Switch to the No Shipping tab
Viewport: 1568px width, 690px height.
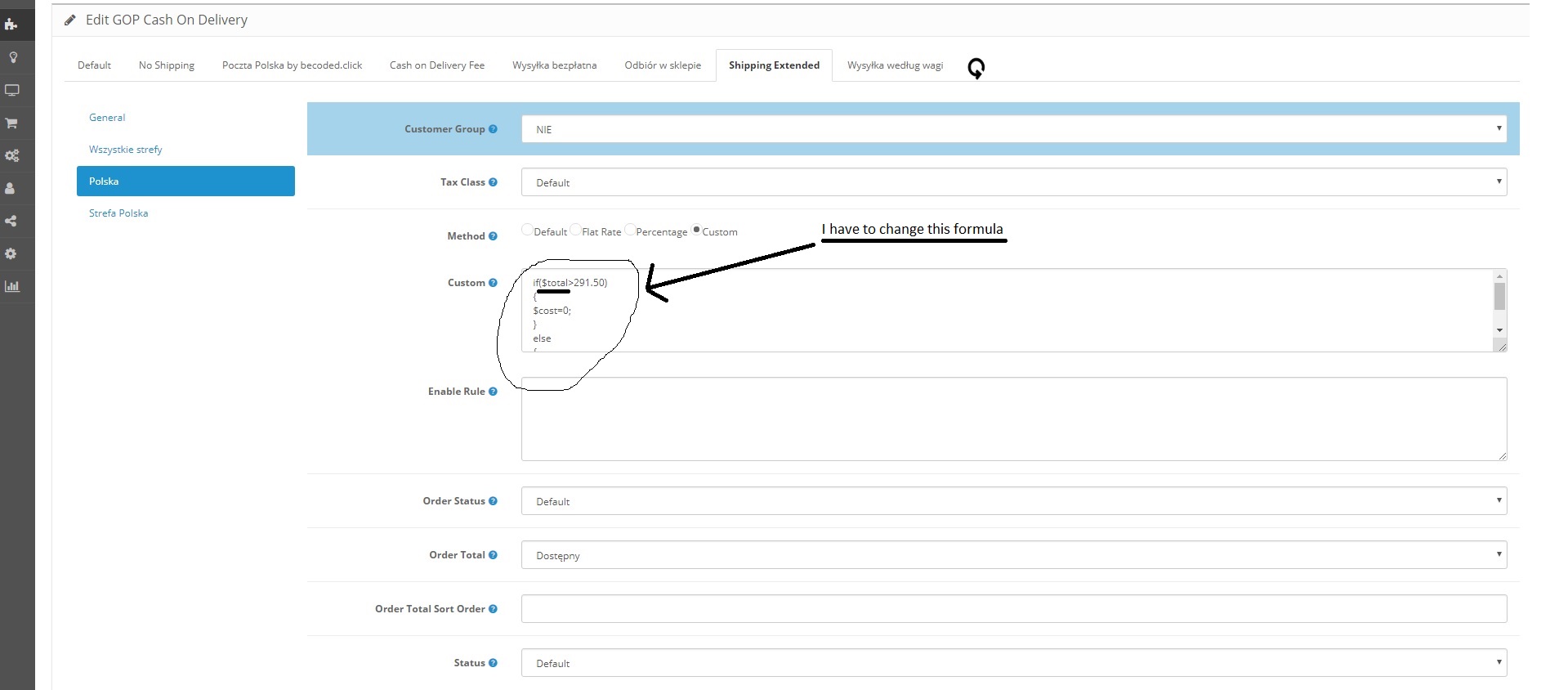point(167,65)
